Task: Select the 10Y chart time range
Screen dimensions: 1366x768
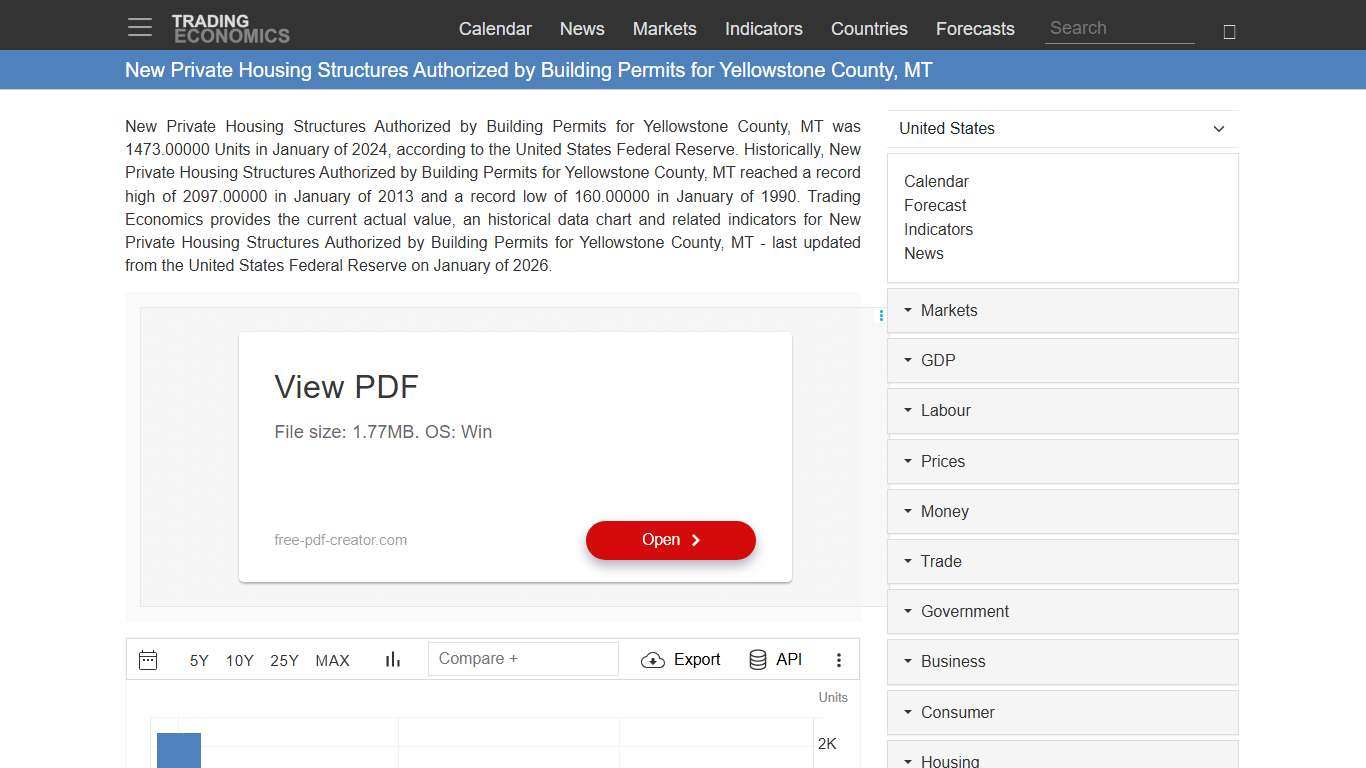Action: click(240, 661)
